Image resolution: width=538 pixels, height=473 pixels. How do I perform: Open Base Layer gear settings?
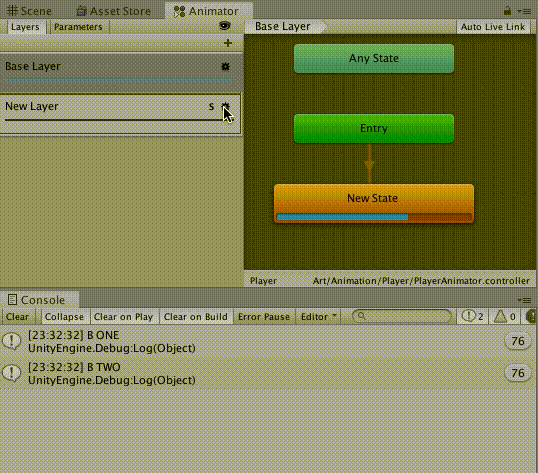(225, 67)
